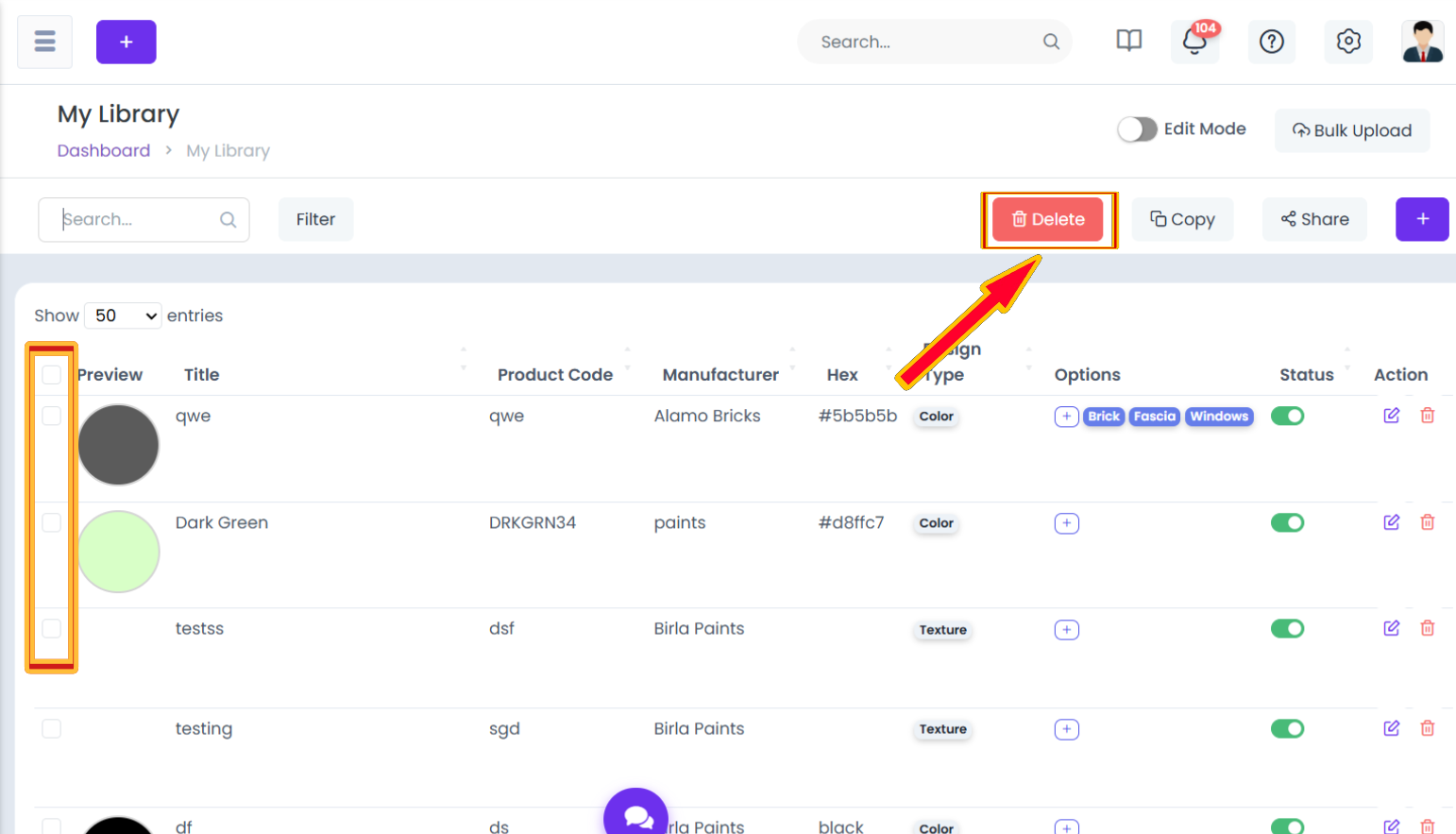Viewport: 1456px width, 834px height.
Task: Click the Brick option tag
Action: coord(1104,417)
